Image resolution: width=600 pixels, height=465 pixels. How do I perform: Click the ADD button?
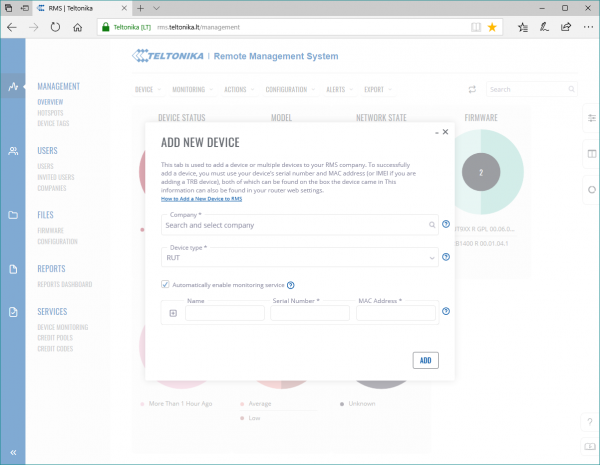(x=426, y=361)
